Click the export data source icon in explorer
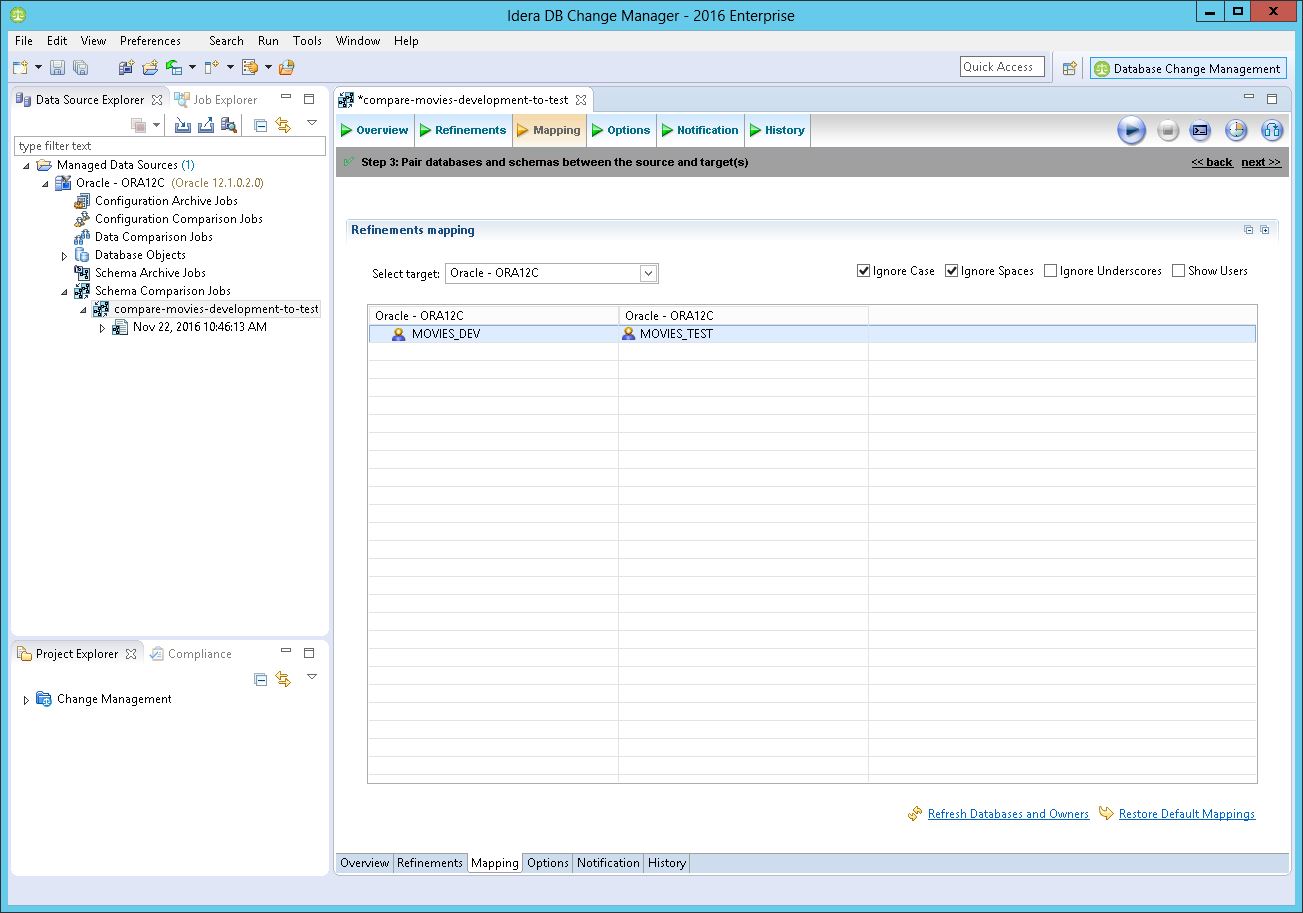 (206, 125)
